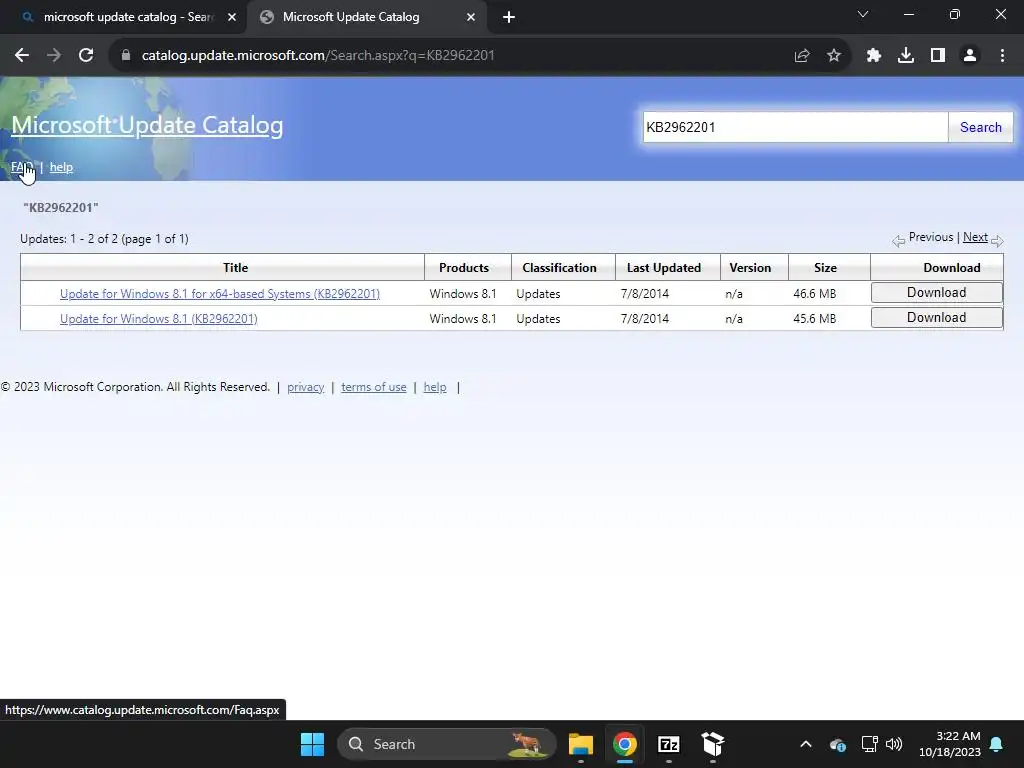Go back using the browser back arrow

pyautogui.click(x=22, y=56)
